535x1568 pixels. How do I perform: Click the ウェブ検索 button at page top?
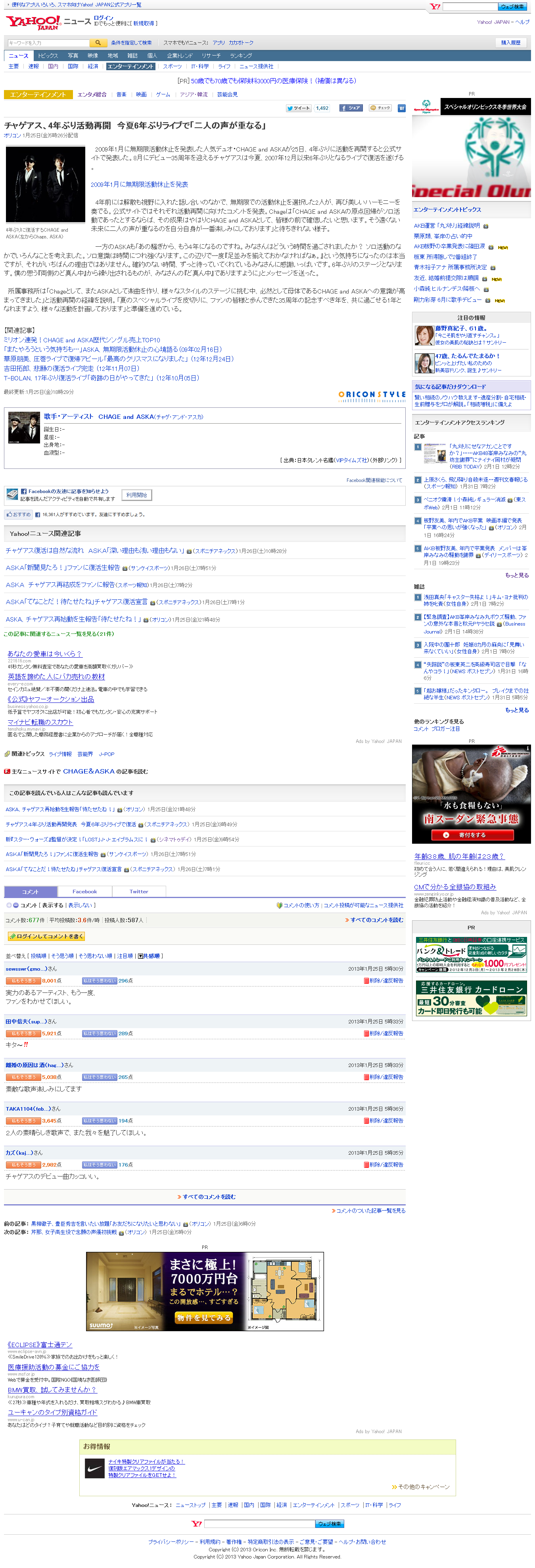point(512,7)
